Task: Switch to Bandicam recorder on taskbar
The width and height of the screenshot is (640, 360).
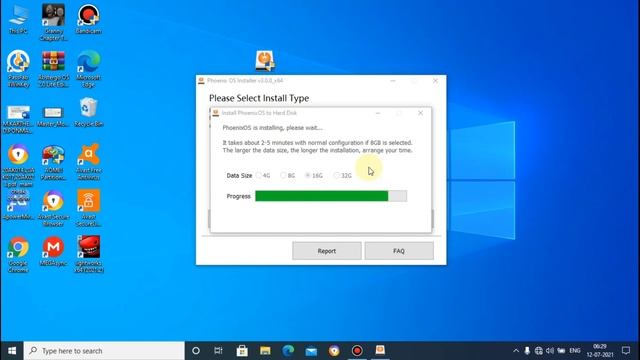Action: coord(357,351)
